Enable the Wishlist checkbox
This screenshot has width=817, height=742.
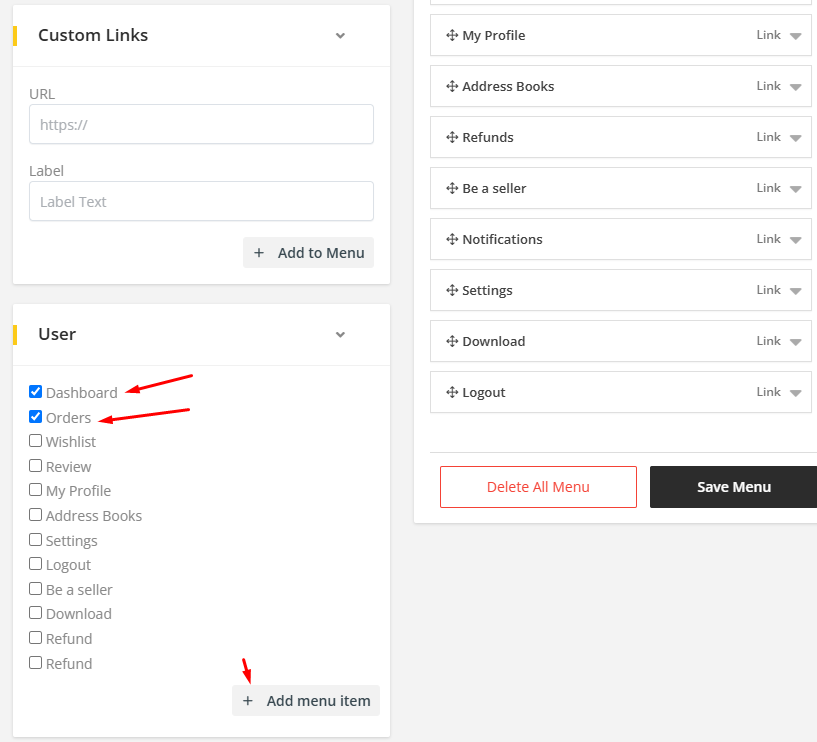click(36, 441)
